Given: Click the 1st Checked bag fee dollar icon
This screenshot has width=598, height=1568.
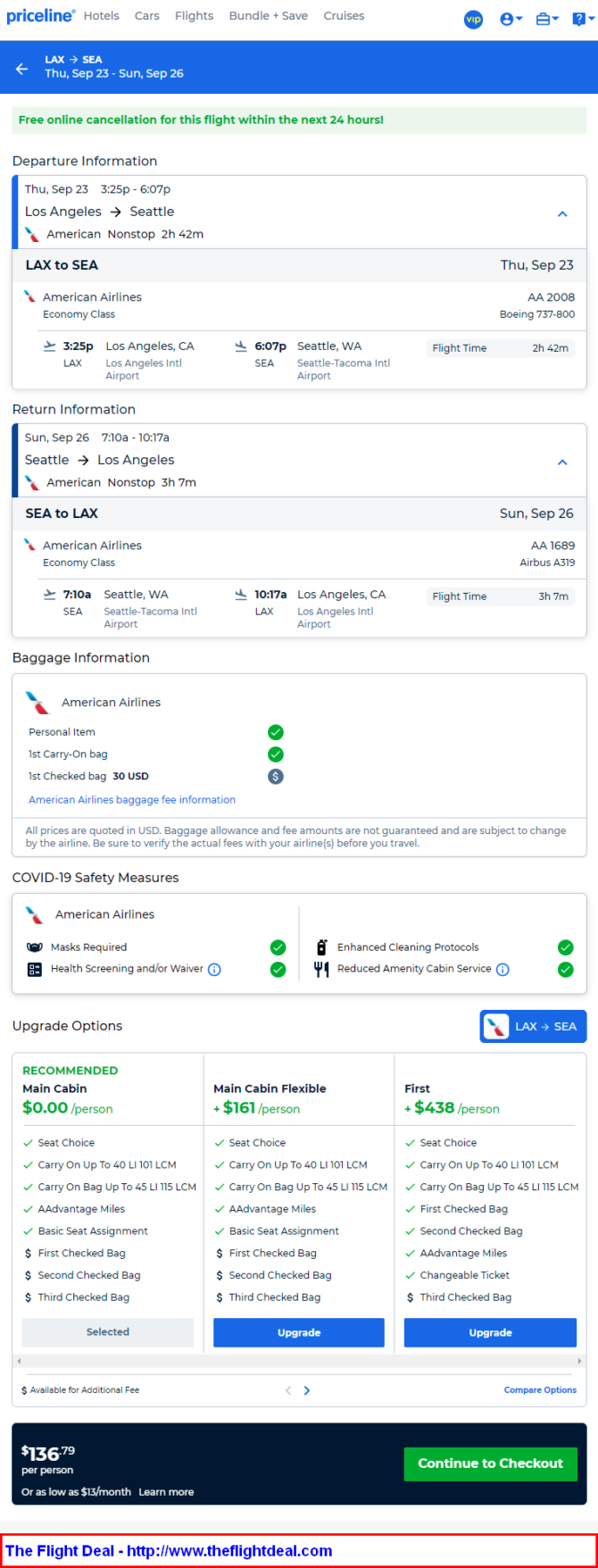Looking at the screenshot, I should 276,777.
